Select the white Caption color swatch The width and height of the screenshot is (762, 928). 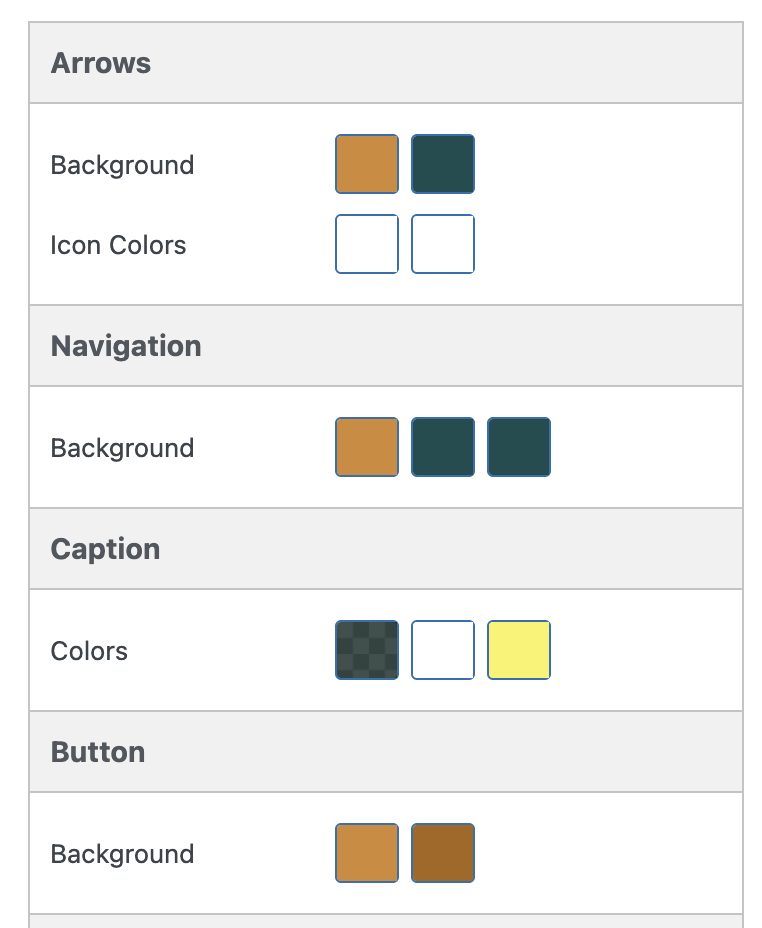pos(442,650)
